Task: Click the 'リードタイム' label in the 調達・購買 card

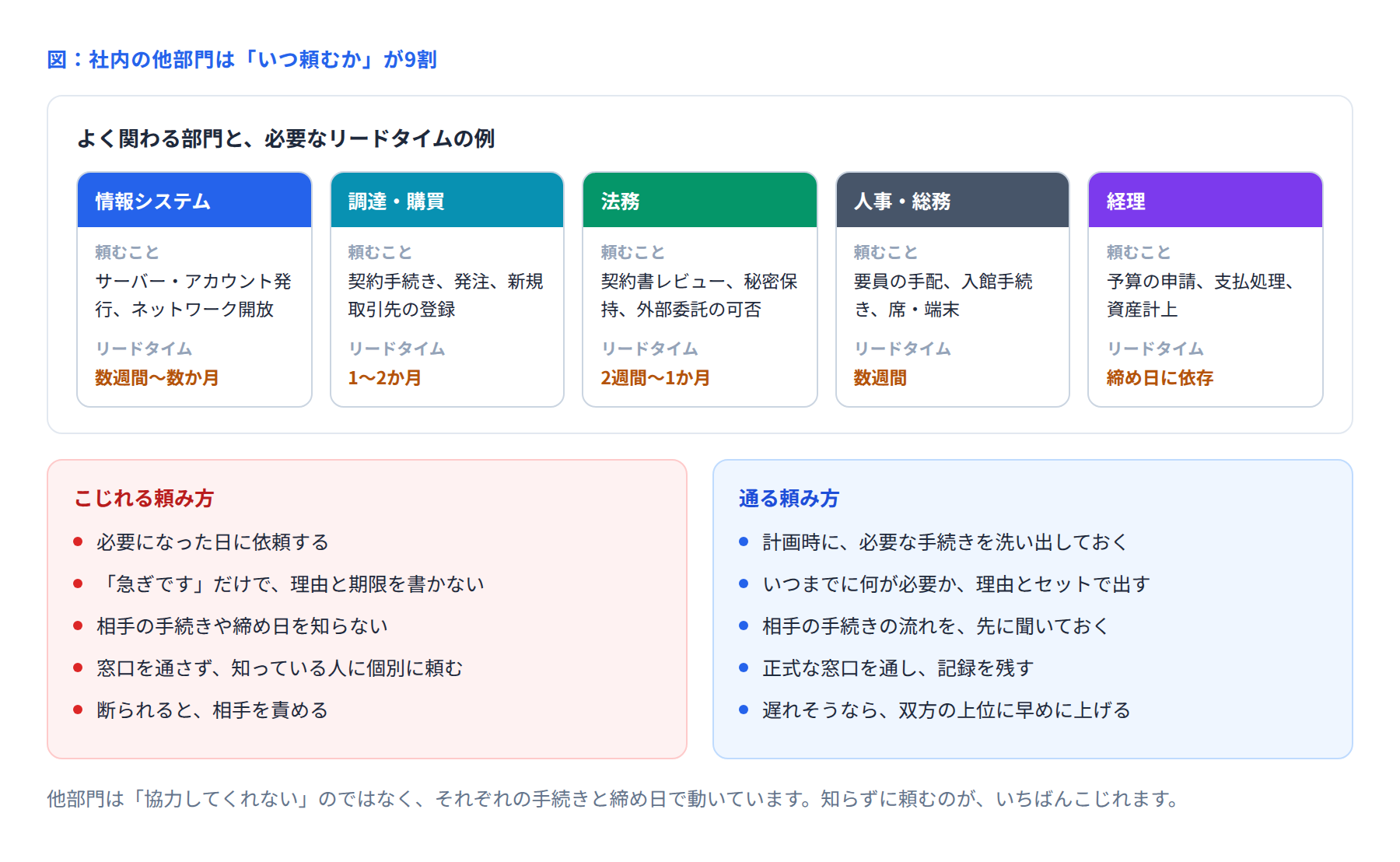Action: click(397, 349)
